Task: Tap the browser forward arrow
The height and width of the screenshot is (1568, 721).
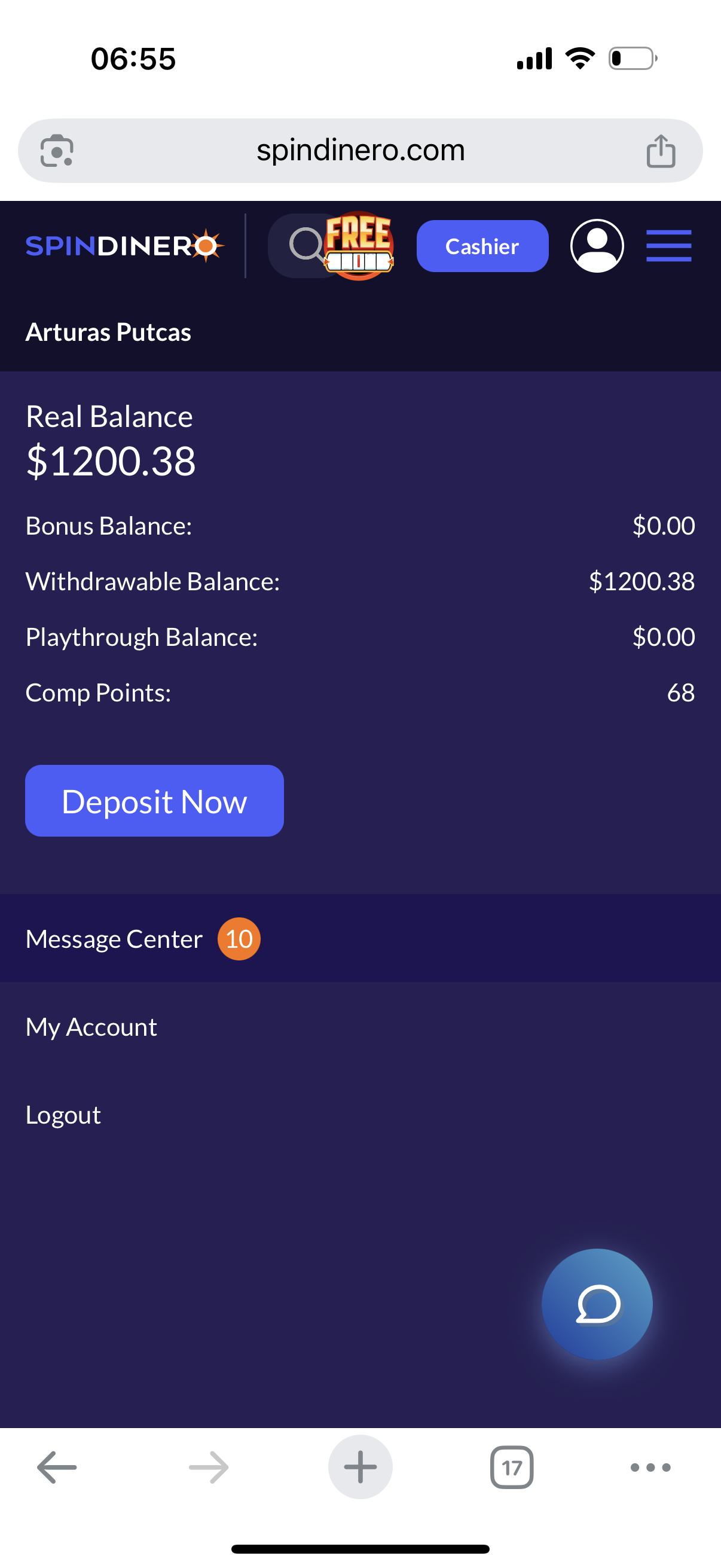Action: pyautogui.click(x=209, y=1466)
